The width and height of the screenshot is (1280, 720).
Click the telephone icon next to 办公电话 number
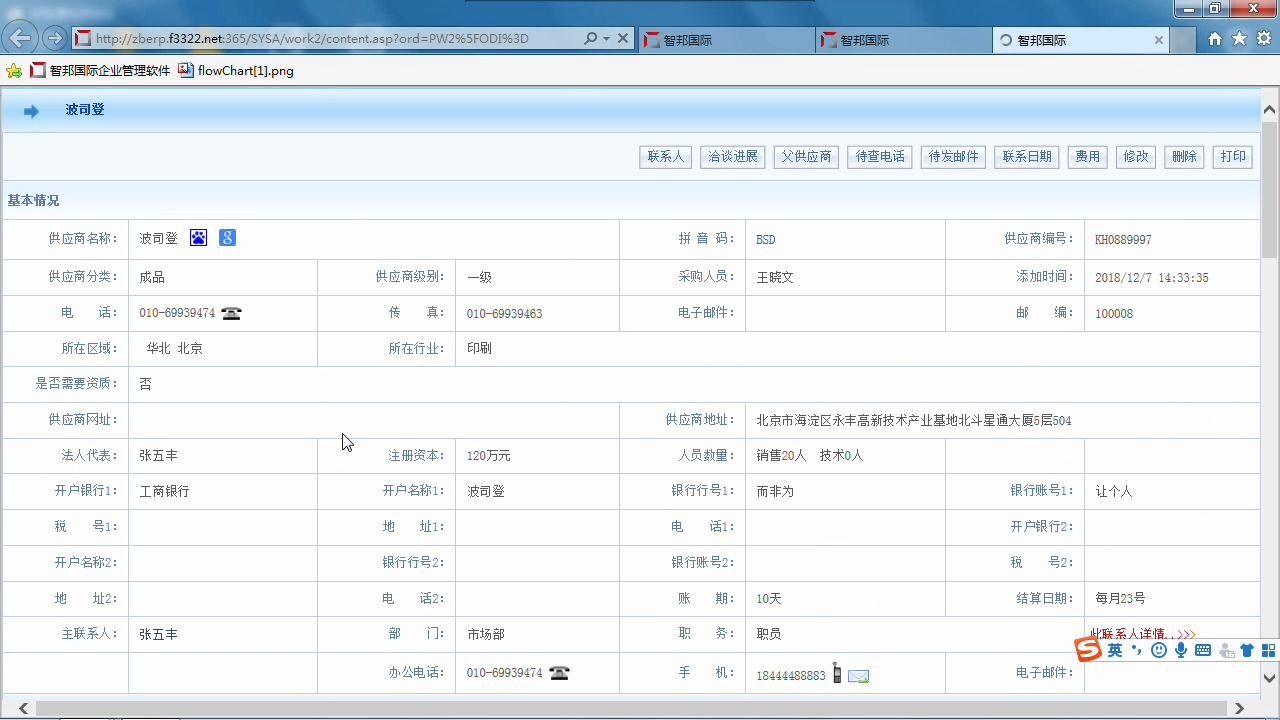tap(559, 673)
